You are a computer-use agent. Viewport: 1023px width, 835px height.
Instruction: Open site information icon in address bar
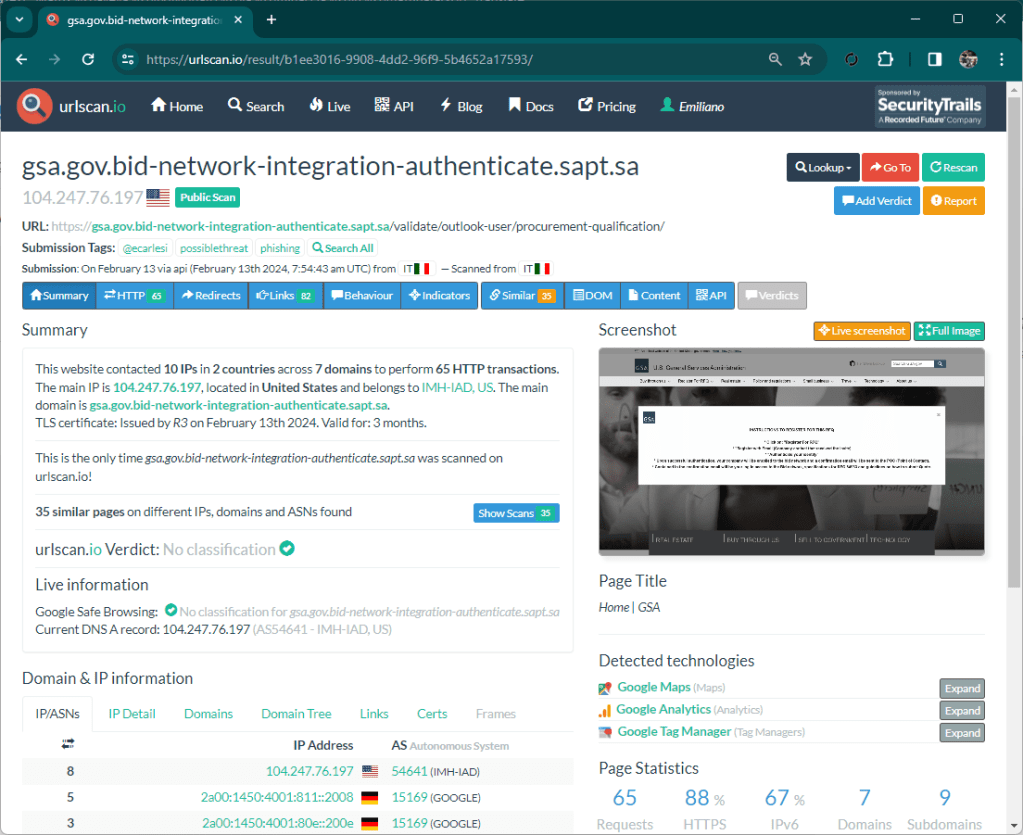[x=127, y=60]
